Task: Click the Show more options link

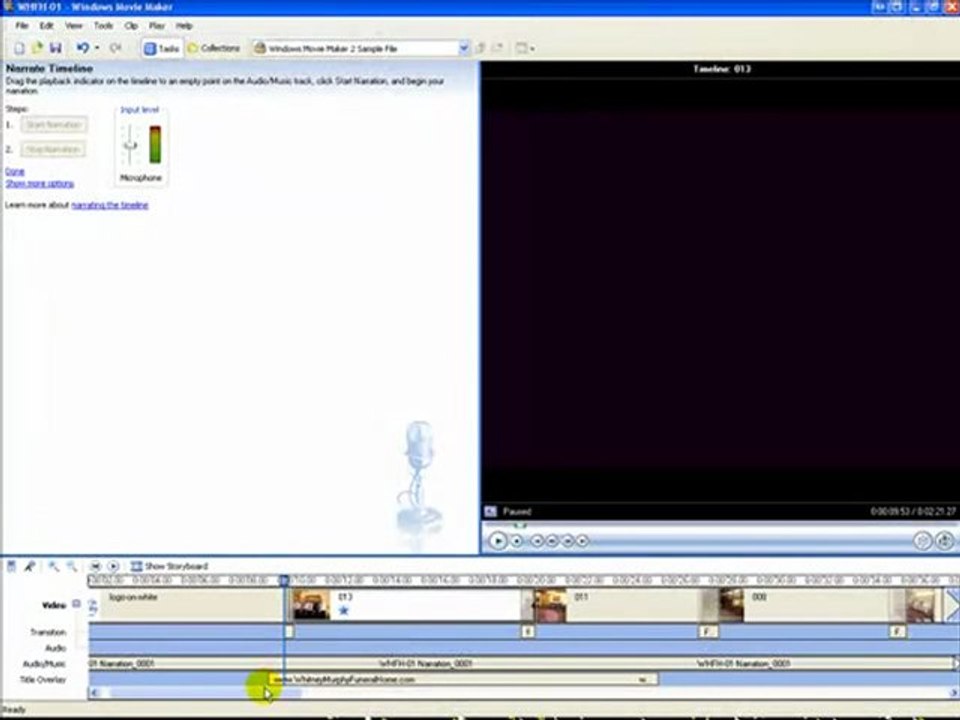Action: tap(40, 184)
